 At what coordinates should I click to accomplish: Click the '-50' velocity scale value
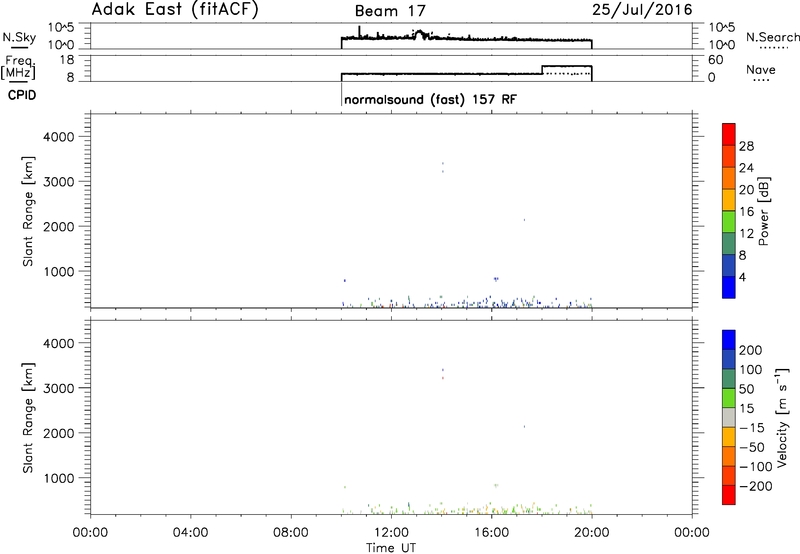tap(751, 447)
